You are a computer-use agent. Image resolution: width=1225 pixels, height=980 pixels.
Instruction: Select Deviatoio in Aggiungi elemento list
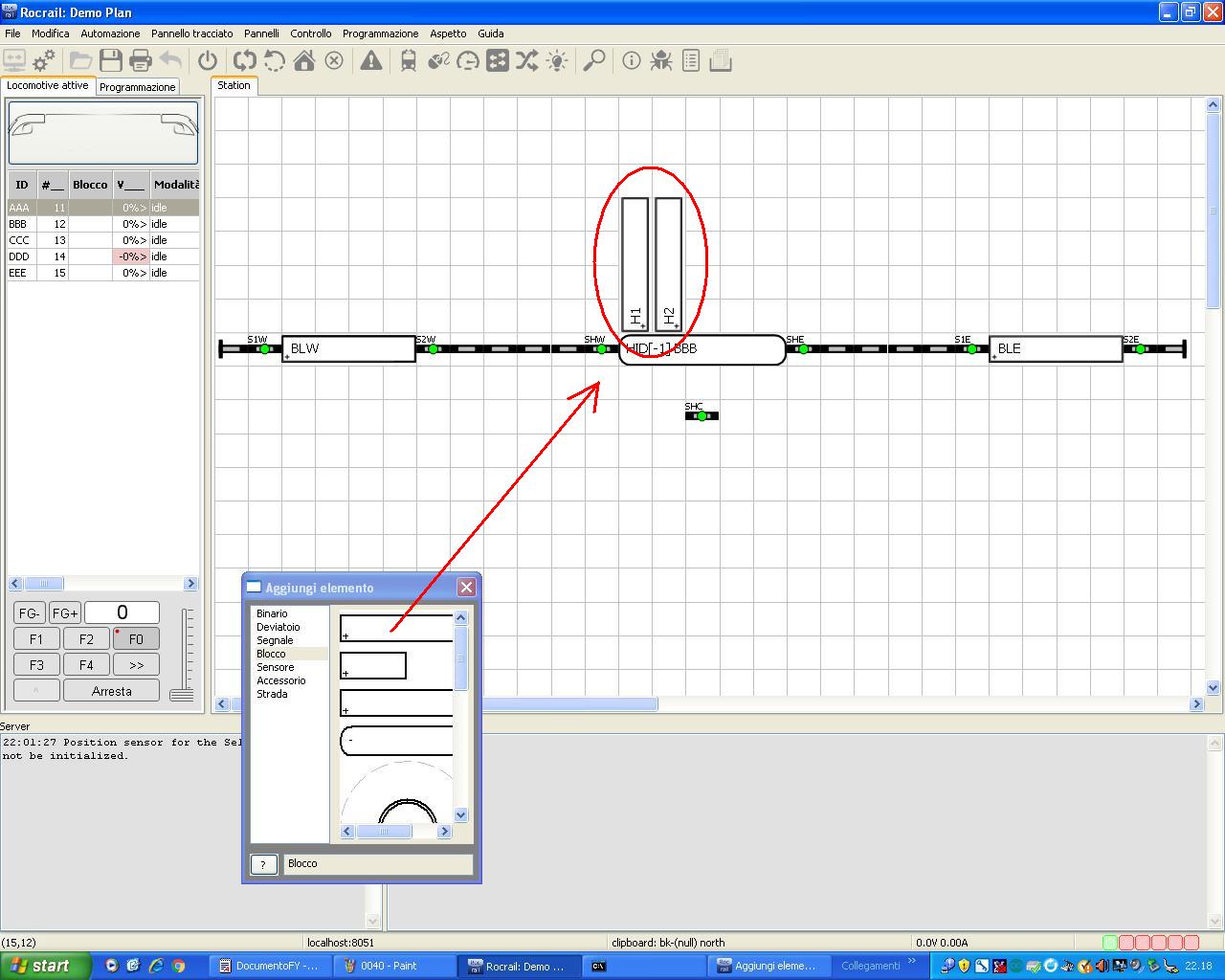[x=278, y=627]
